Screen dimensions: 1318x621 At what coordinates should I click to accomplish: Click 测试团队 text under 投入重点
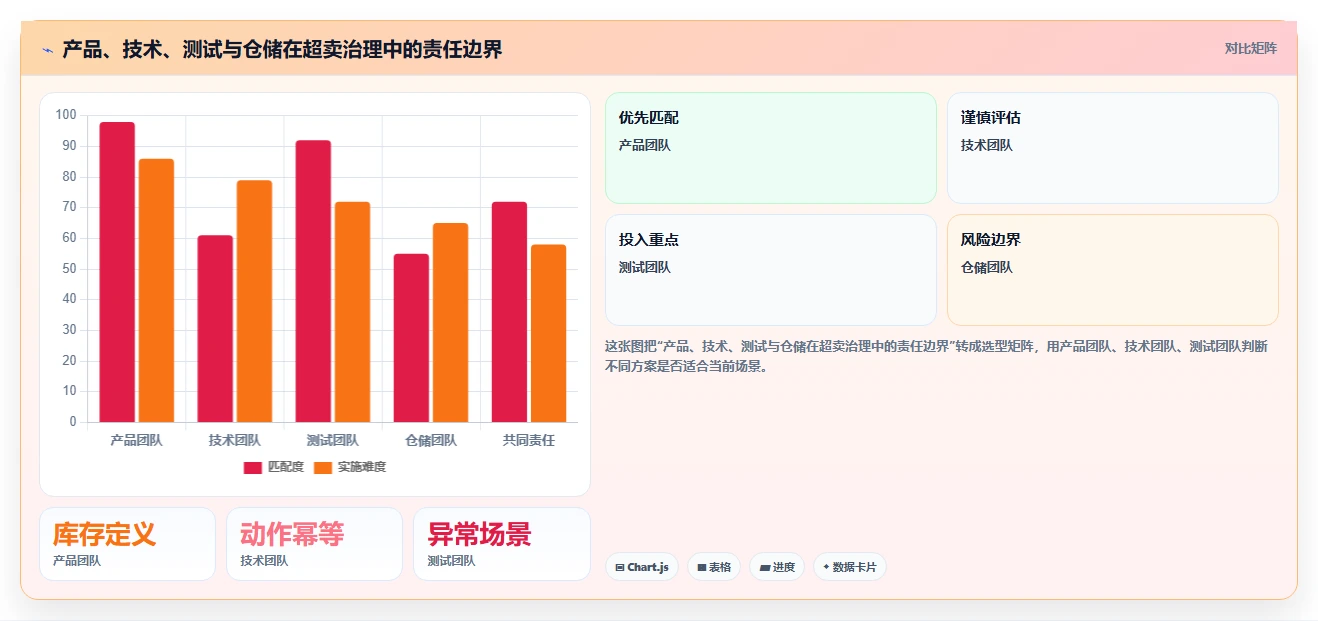(645, 267)
